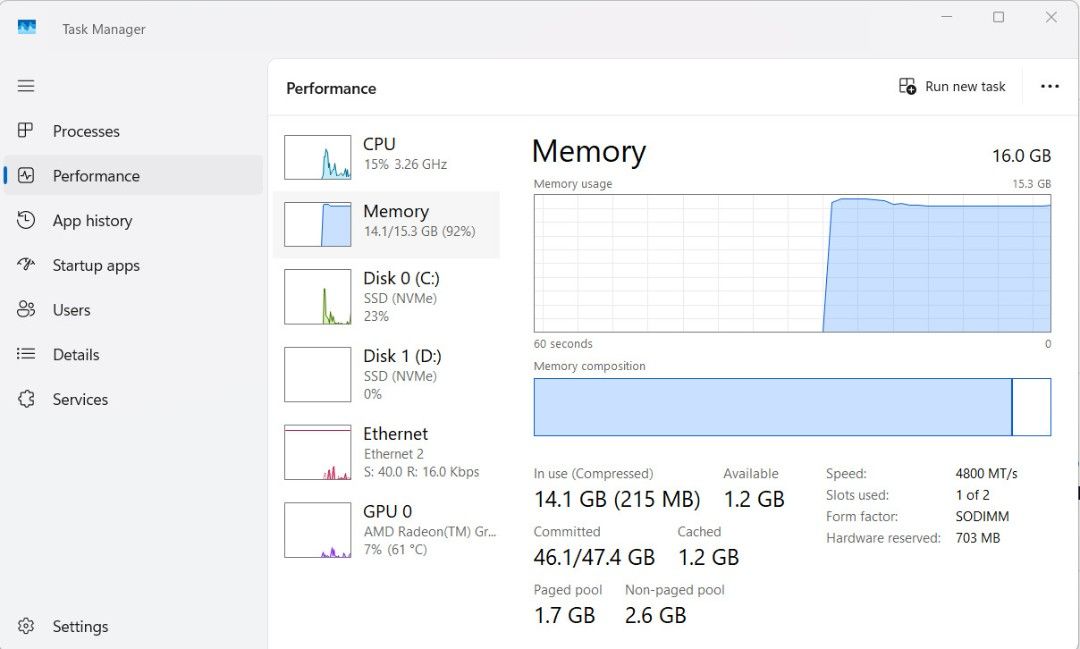Select Disk 0 (C:) resource item
1080x649 pixels.
(386, 297)
